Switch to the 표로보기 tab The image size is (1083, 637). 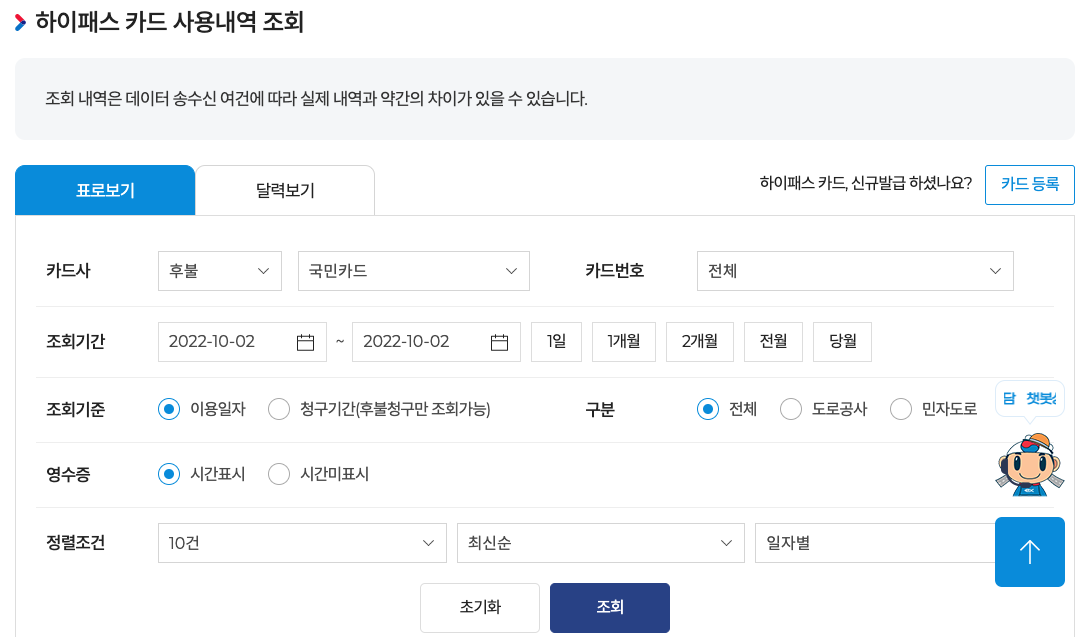coord(104,189)
